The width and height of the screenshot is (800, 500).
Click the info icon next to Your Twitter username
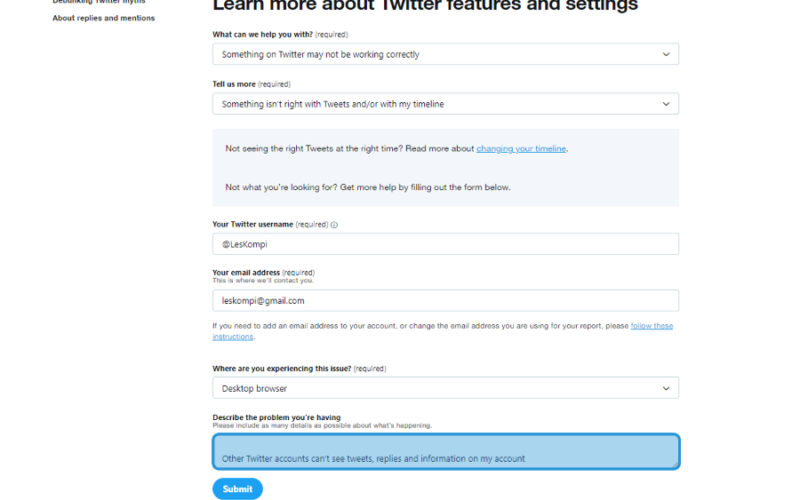tap(334, 224)
